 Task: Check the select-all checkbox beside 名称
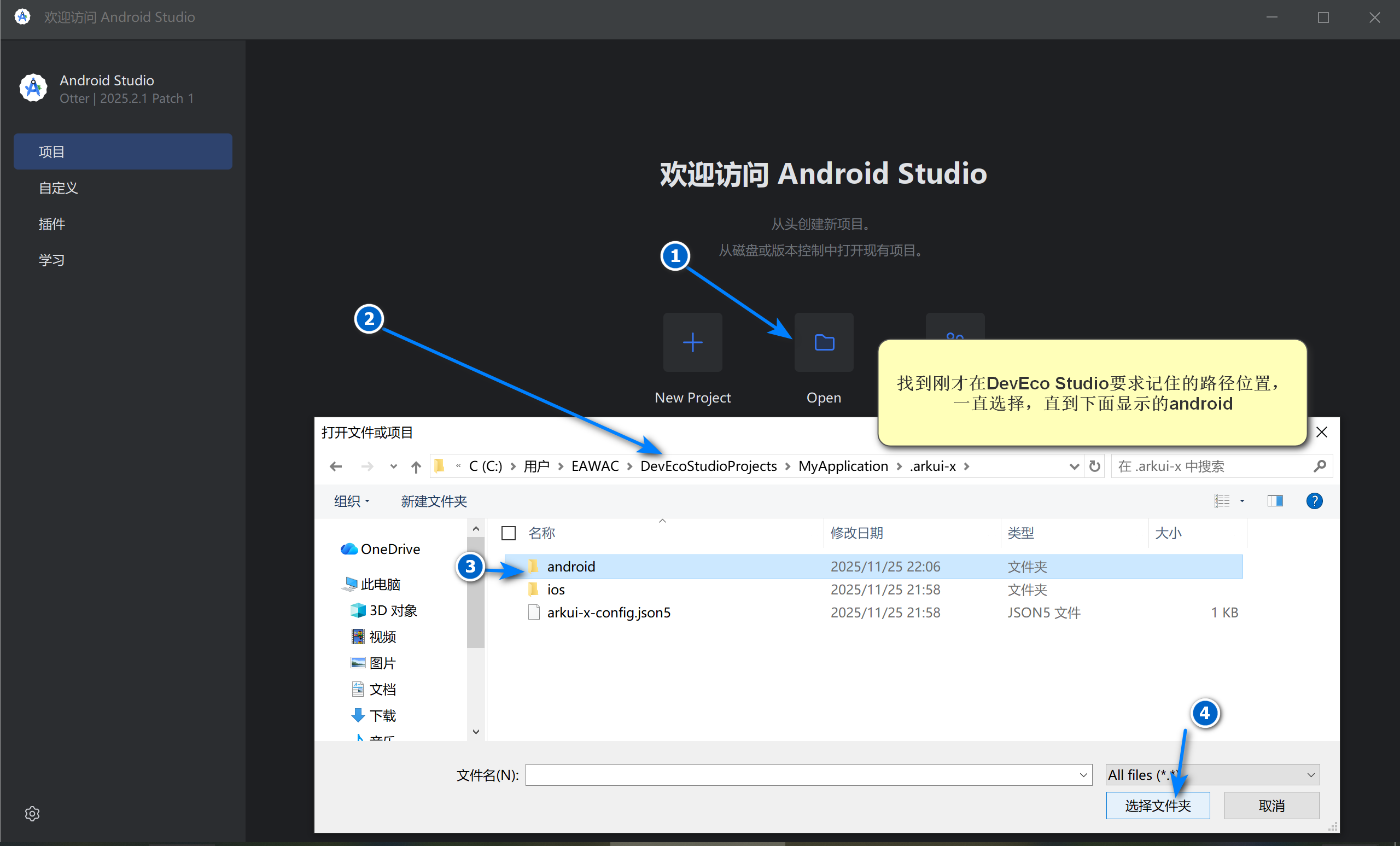click(509, 533)
